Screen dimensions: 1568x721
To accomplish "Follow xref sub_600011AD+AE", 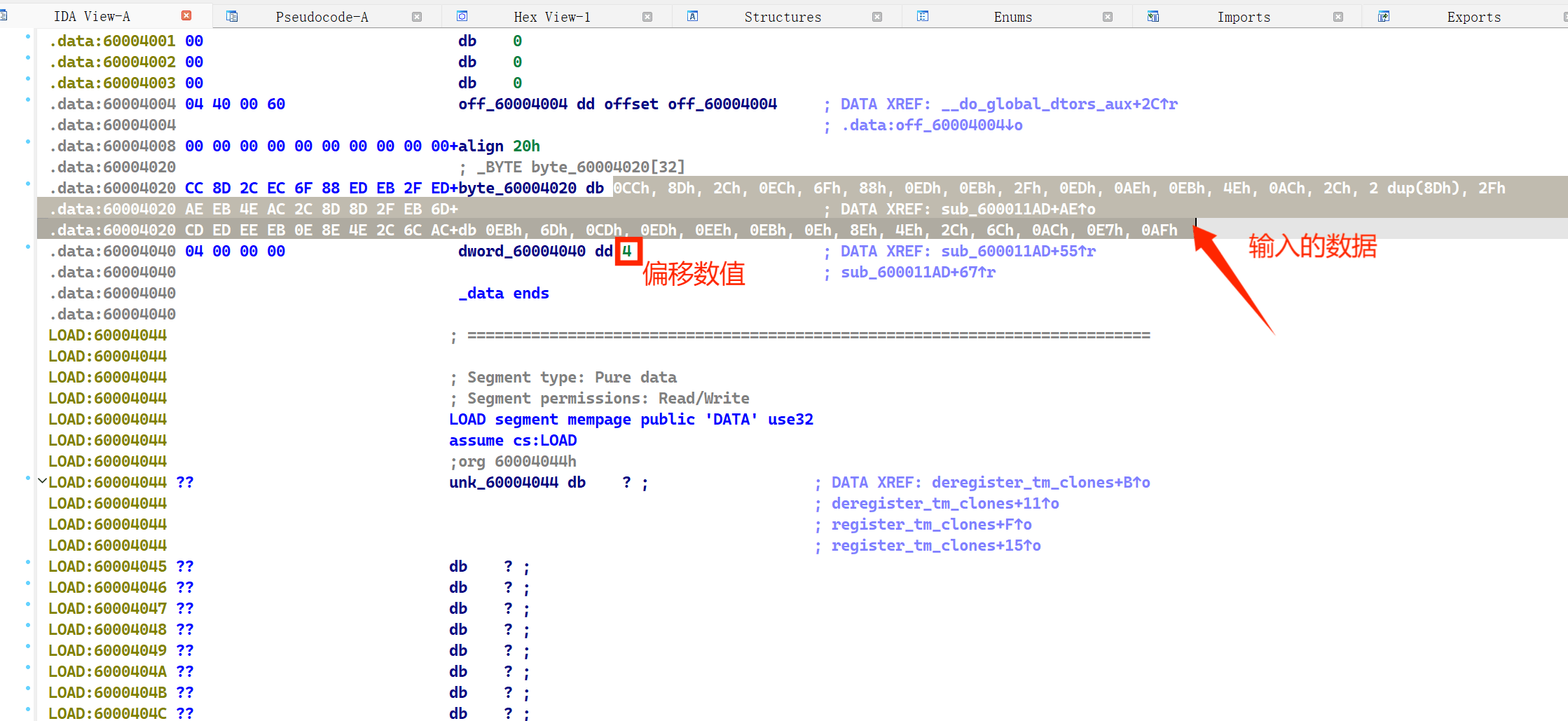I will pos(1017,209).
